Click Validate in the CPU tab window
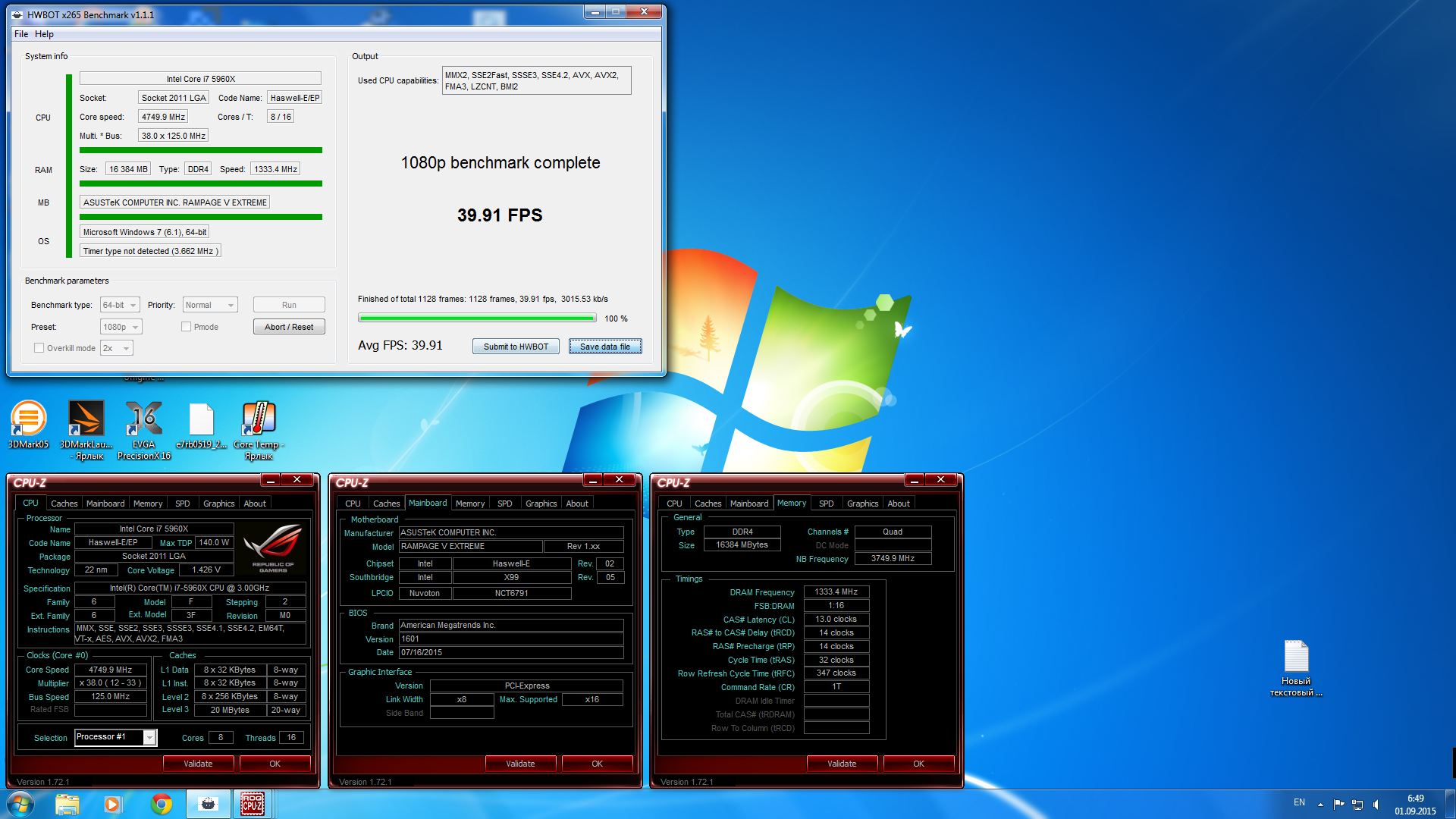The image size is (1456, 819). (x=198, y=764)
